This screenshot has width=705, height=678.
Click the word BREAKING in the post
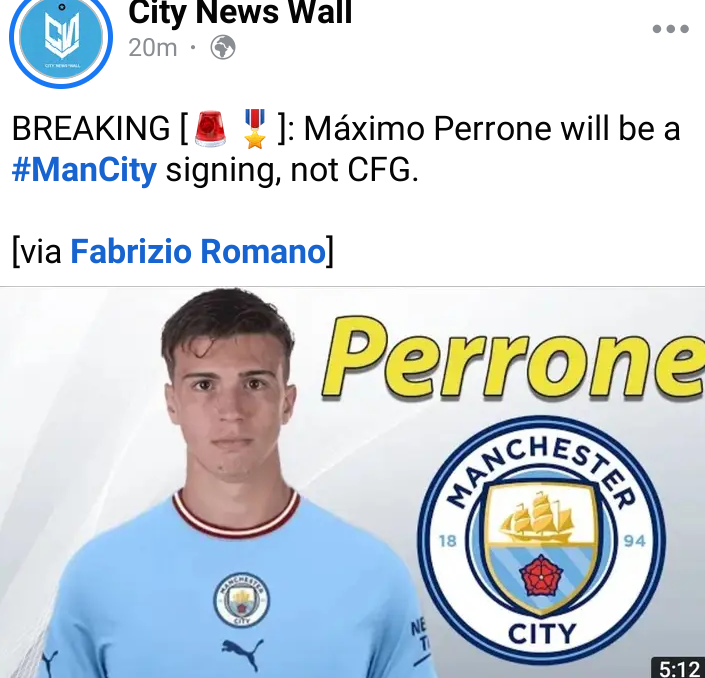pos(91,129)
